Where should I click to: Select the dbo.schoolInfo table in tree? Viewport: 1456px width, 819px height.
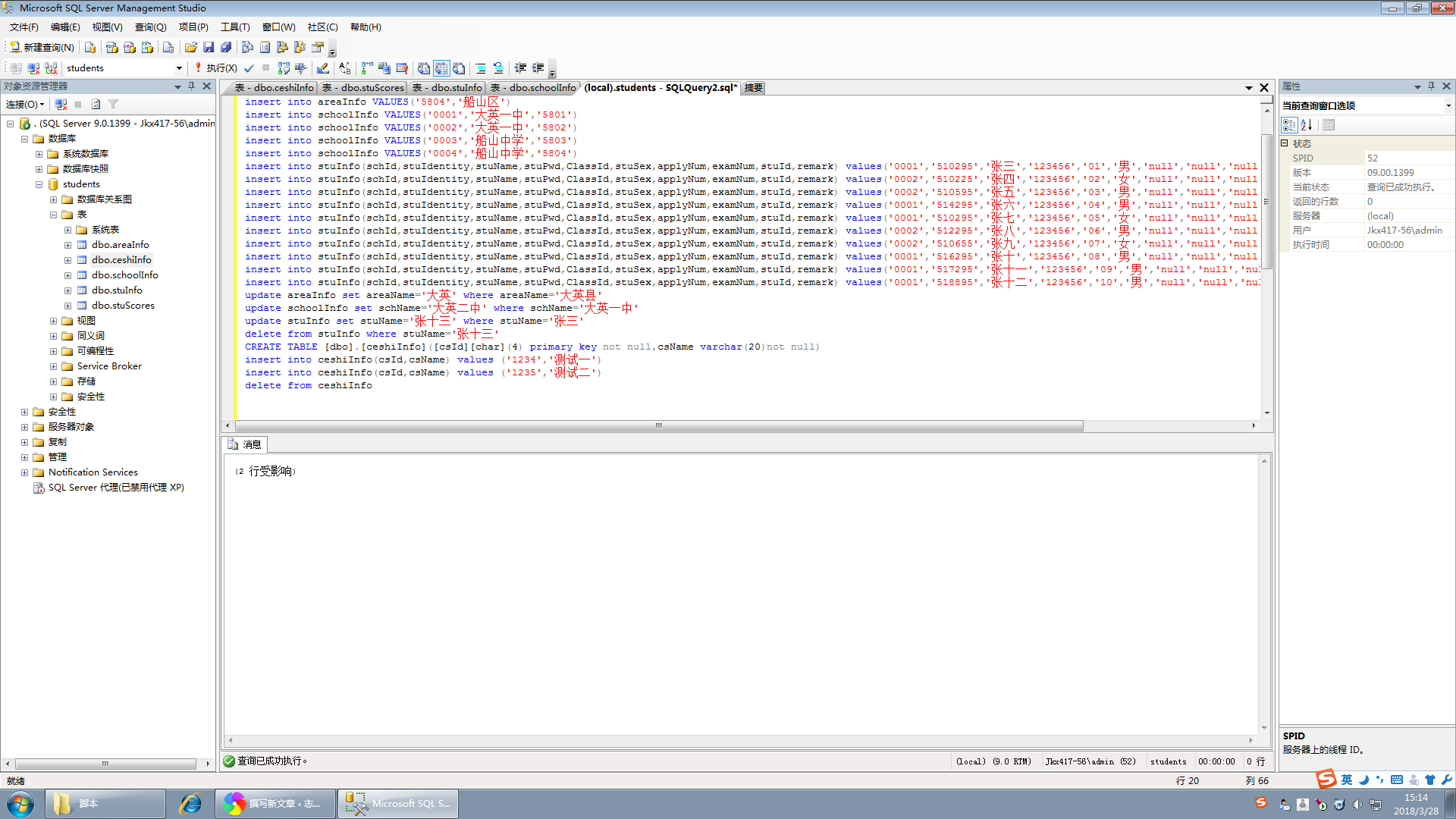click(124, 275)
